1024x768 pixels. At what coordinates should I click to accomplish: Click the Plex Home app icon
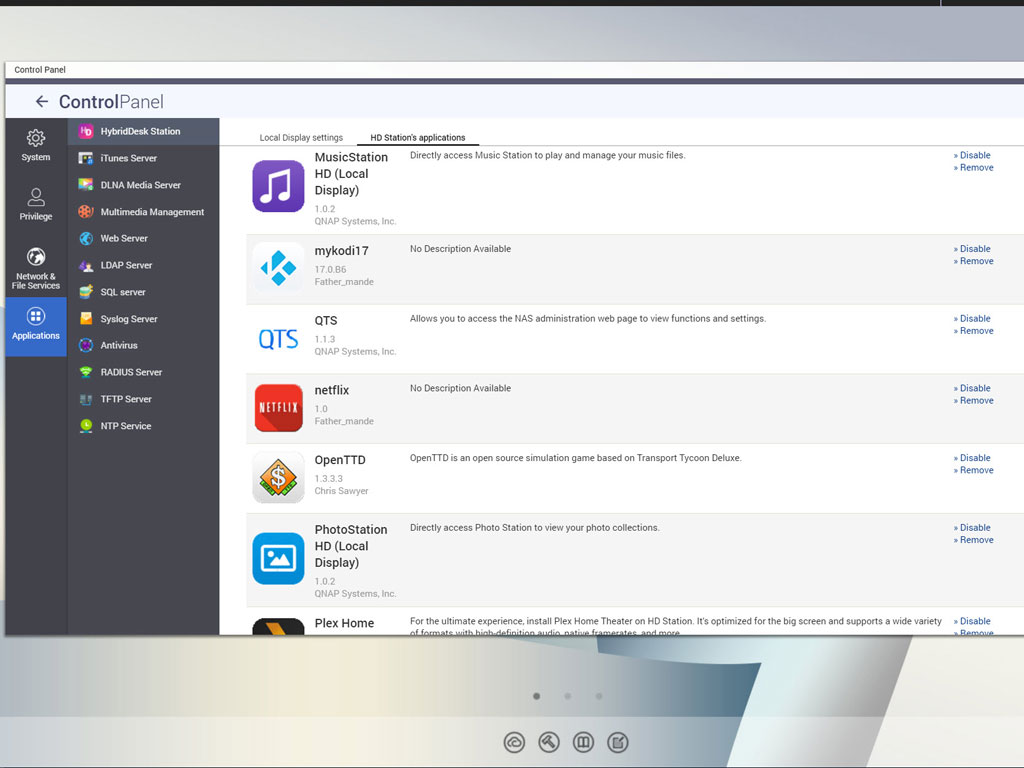click(x=278, y=626)
